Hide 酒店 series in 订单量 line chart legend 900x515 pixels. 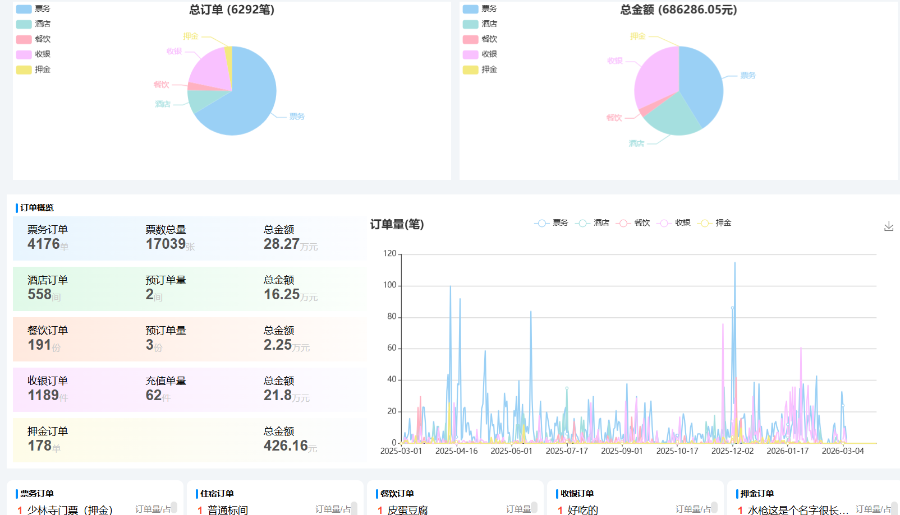(x=592, y=223)
